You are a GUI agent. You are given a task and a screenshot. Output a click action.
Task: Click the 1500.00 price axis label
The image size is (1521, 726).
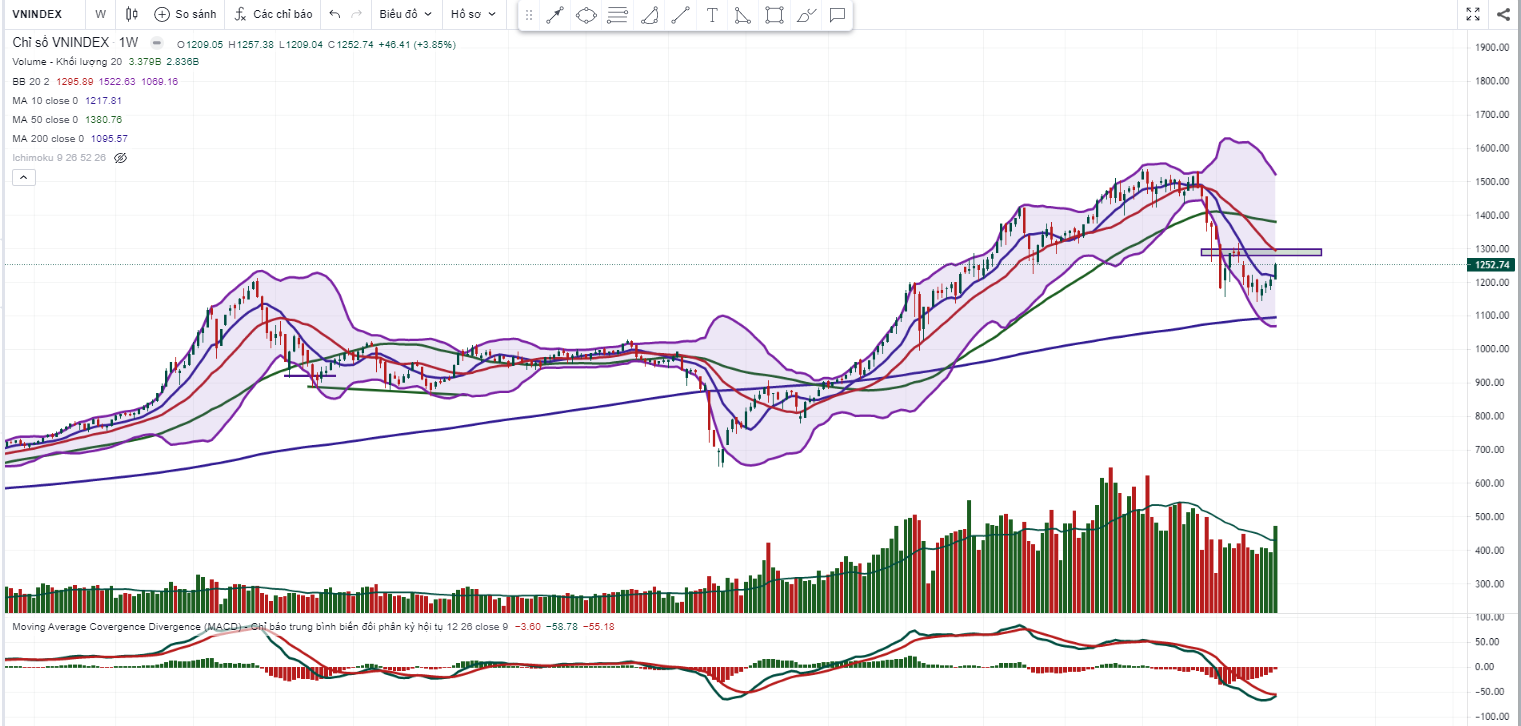[1492, 182]
